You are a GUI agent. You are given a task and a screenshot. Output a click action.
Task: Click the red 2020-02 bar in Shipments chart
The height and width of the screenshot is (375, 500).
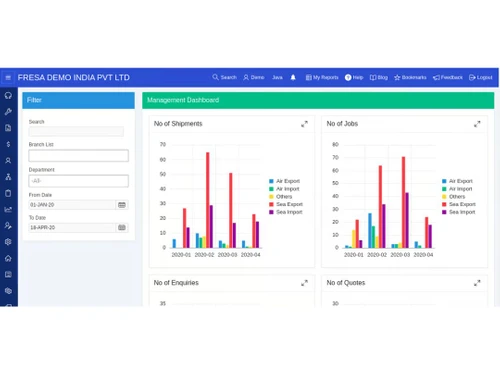point(208,200)
